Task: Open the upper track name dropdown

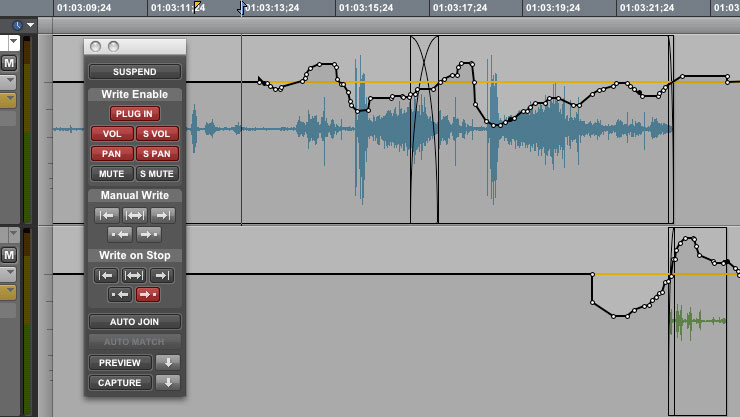Action: point(13,42)
